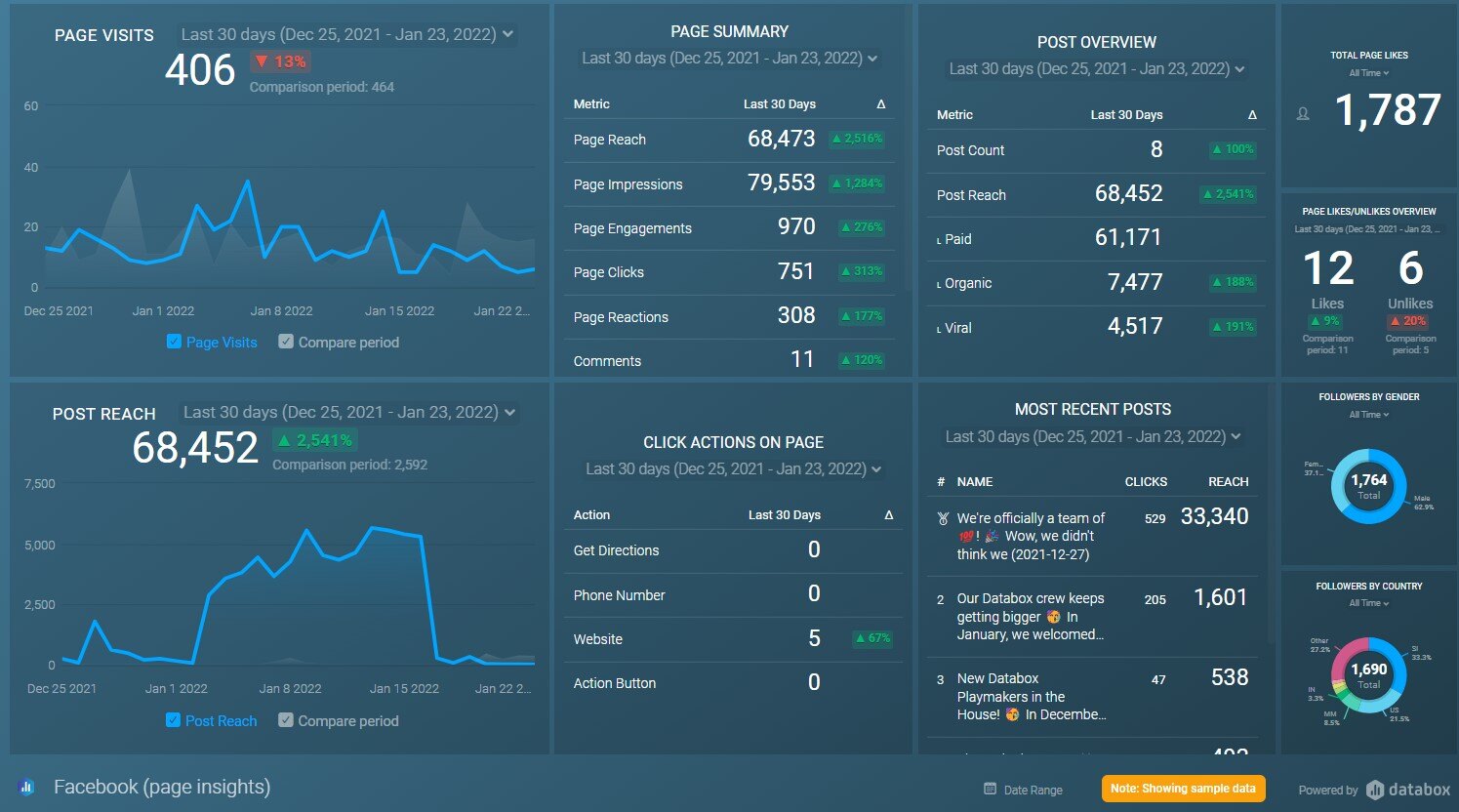
Task: Open Followers by Gender All Time dropdown
Action: point(1369,415)
